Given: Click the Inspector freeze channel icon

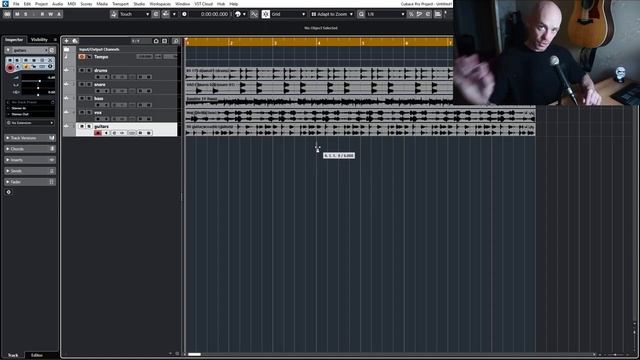Looking at the screenshot, I should click(50, 60).
